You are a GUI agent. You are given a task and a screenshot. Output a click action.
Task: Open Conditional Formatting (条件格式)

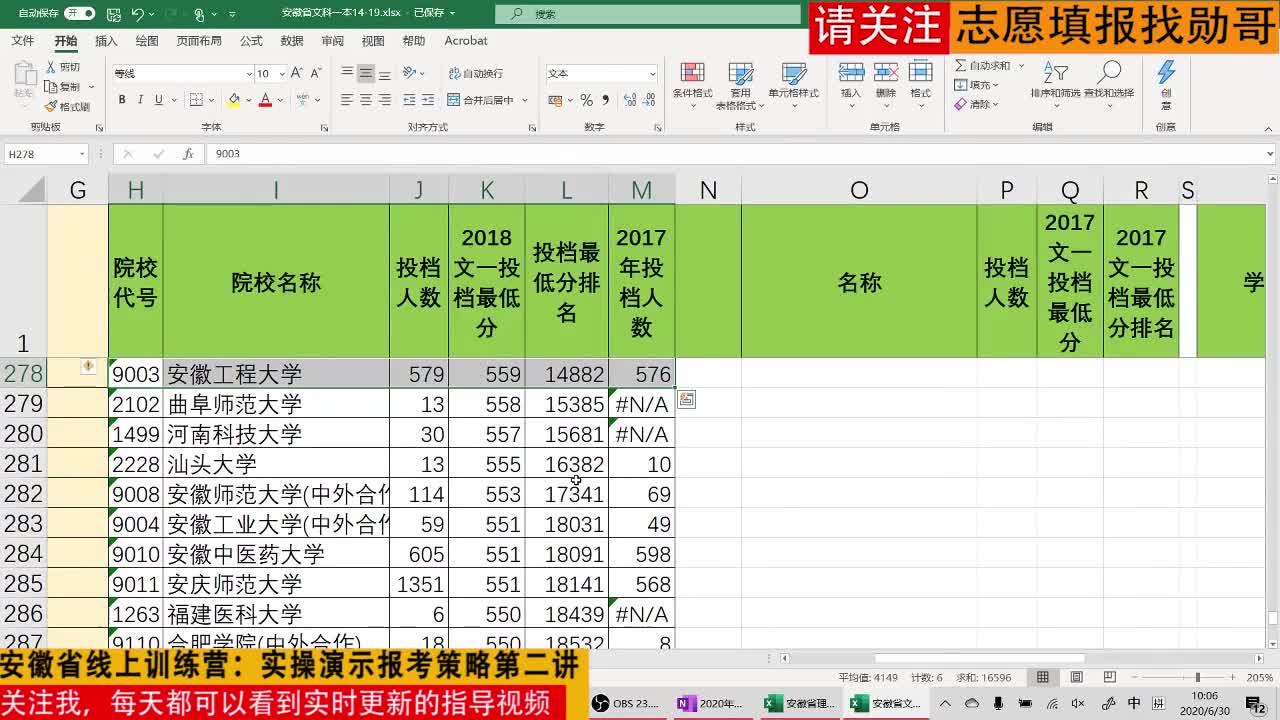coord(692,84)
